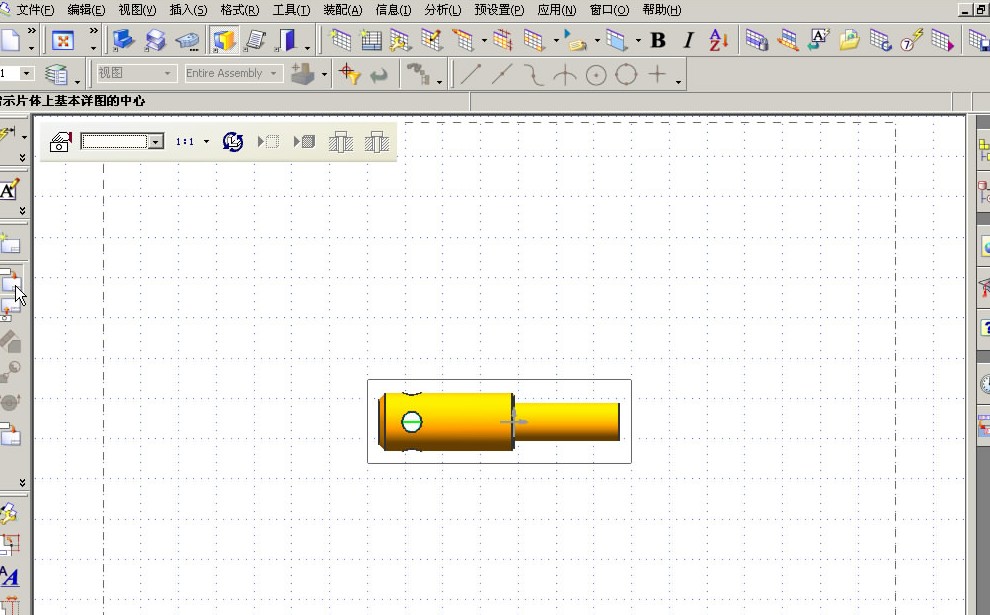Viewport: 990px width, 615px height.
Task: Click the lock table rows icon
Action: pos(757,40)
